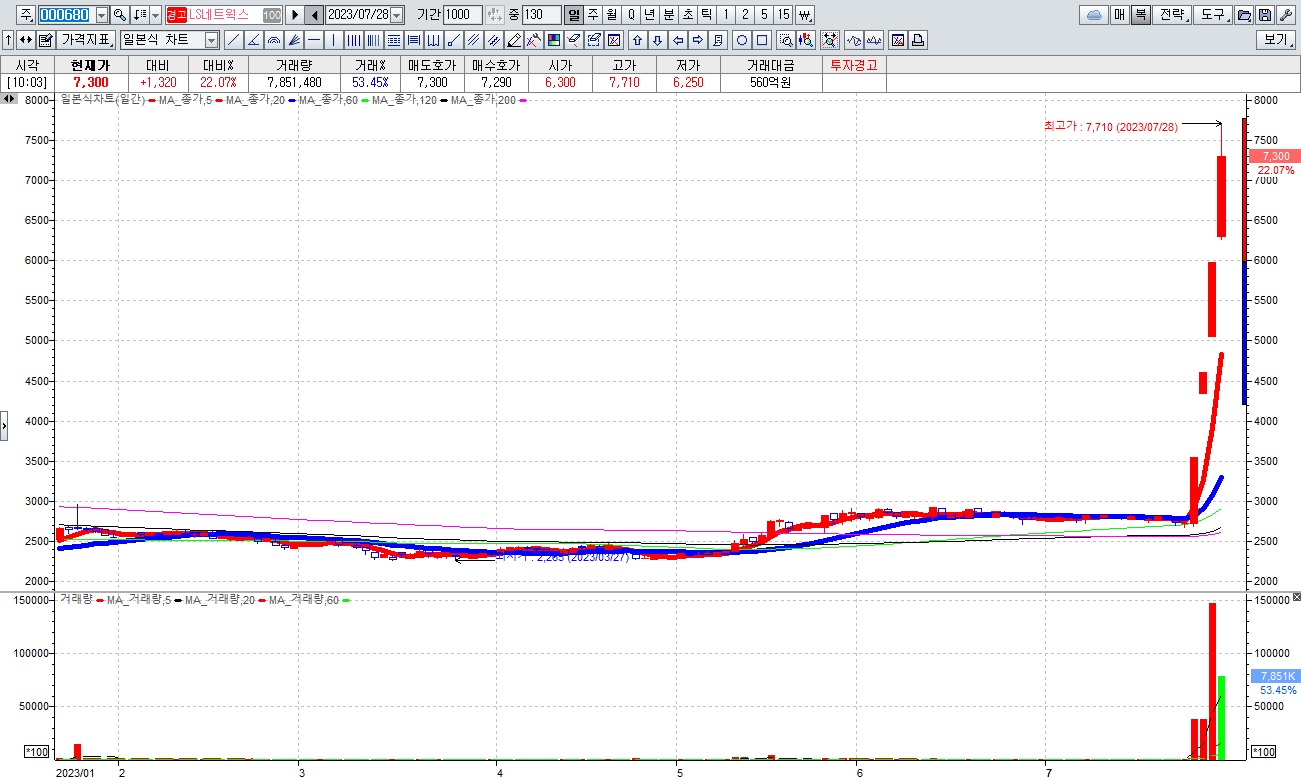Open the 일본식 차트 chart type dropdown

point(212,40)
